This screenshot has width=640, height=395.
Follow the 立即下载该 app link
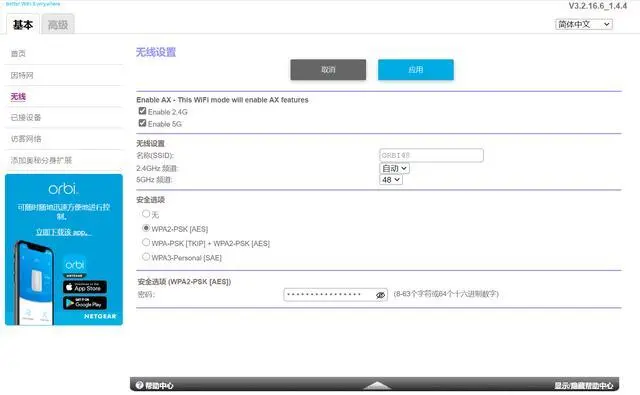[63, 232]
